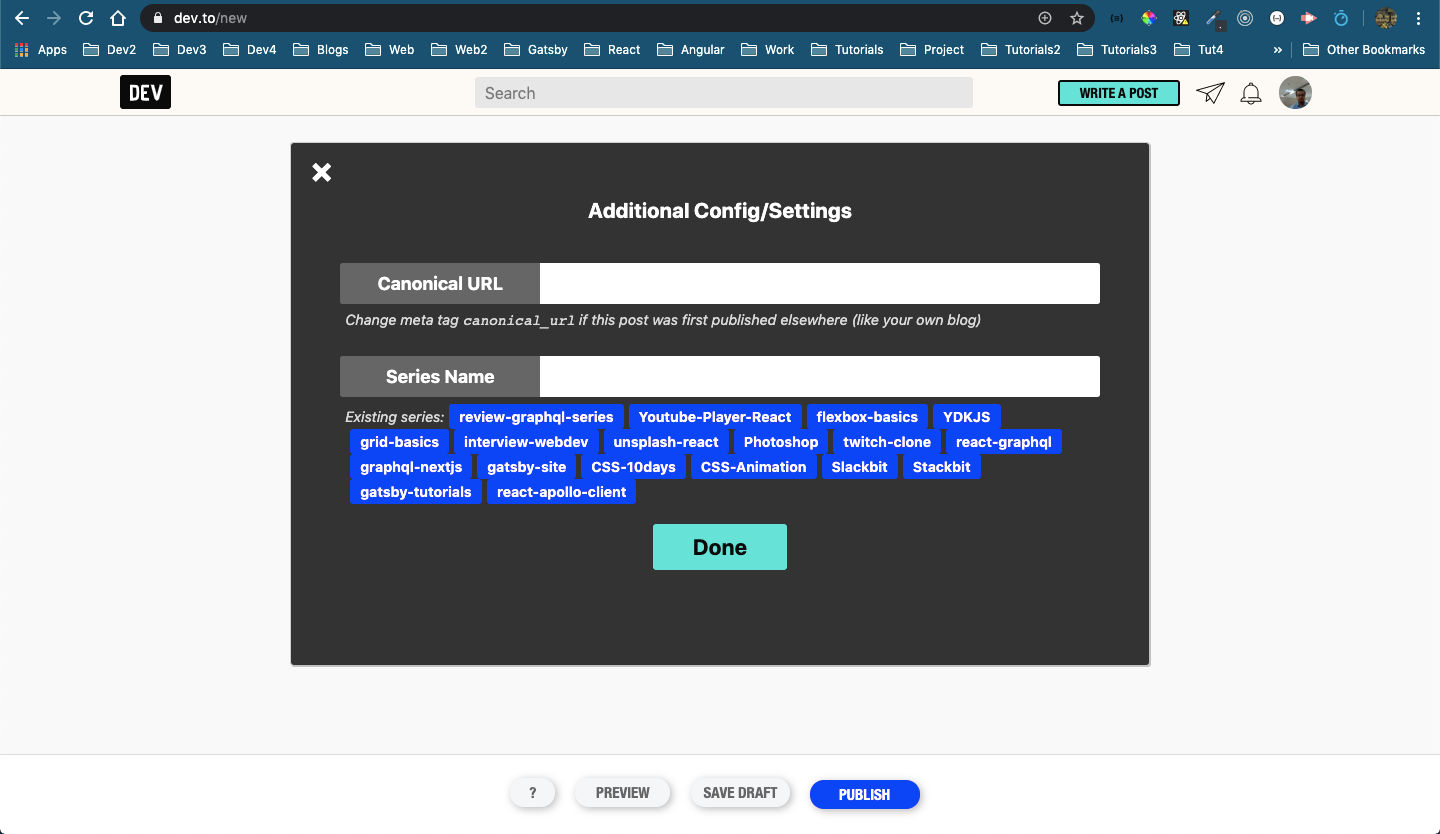Go forward in browser history
Image resolution: width=1440 pixels, height=834 pixels.
coord(54,18)
